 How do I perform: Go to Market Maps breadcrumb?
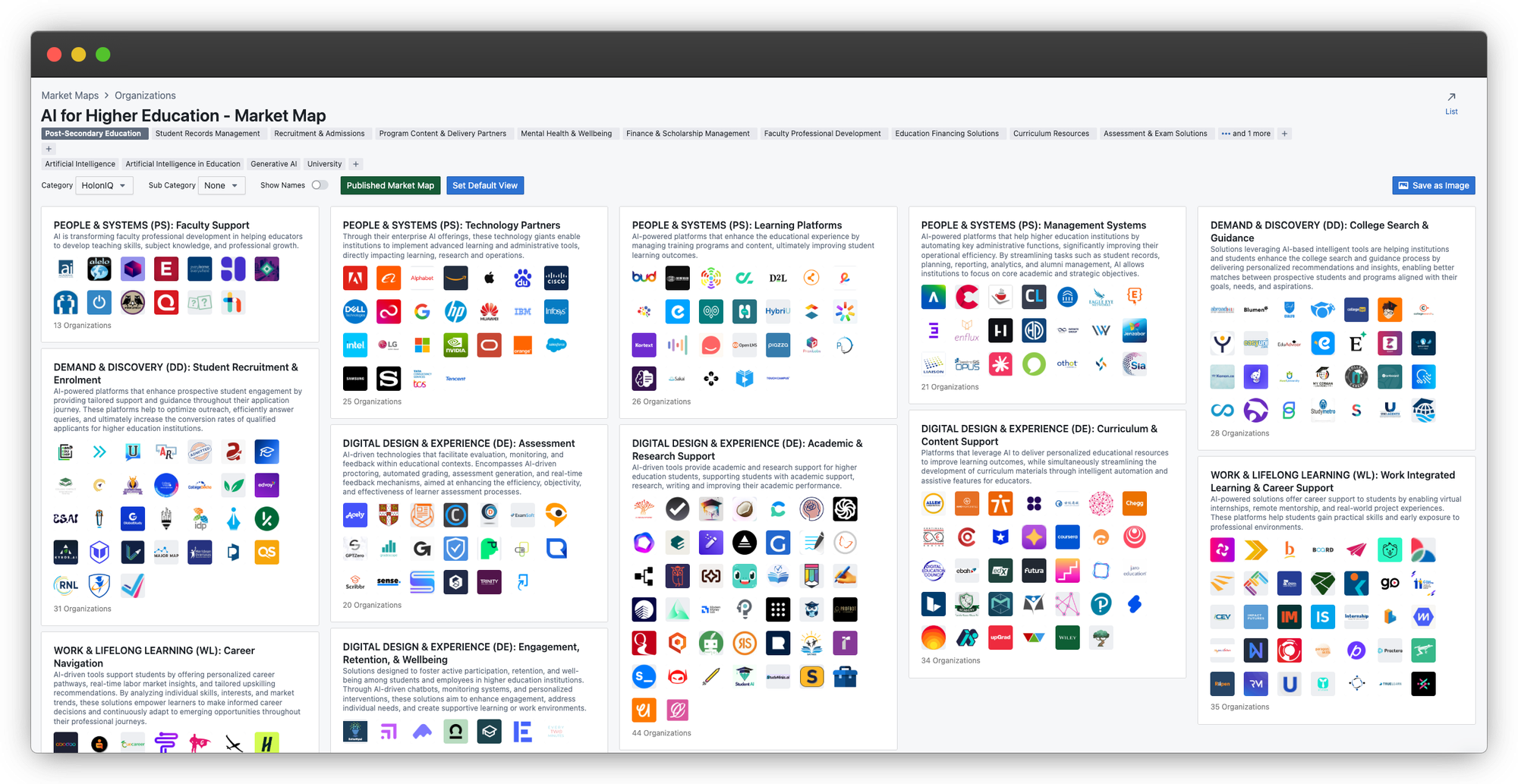70,96
